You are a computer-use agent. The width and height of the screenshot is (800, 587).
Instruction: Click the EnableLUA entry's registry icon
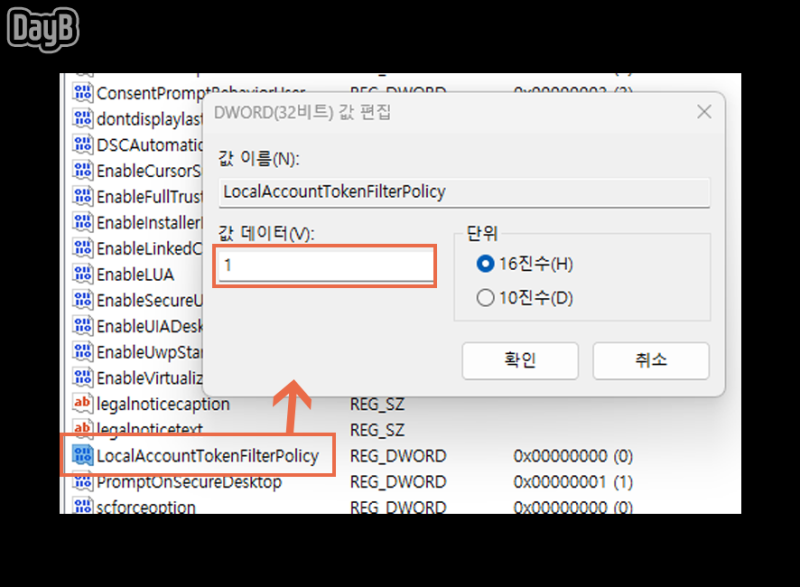(x=83, y=274)
